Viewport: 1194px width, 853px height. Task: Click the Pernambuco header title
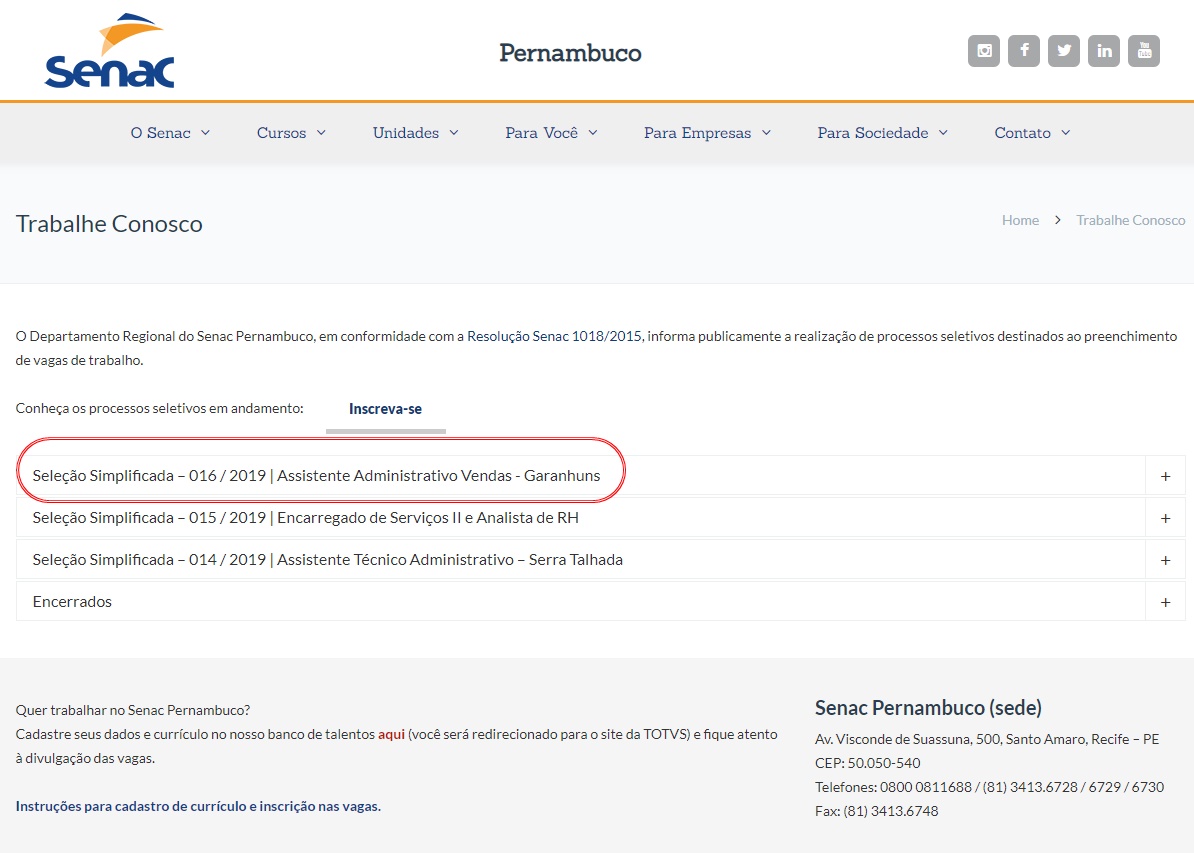tap(570, 53)
